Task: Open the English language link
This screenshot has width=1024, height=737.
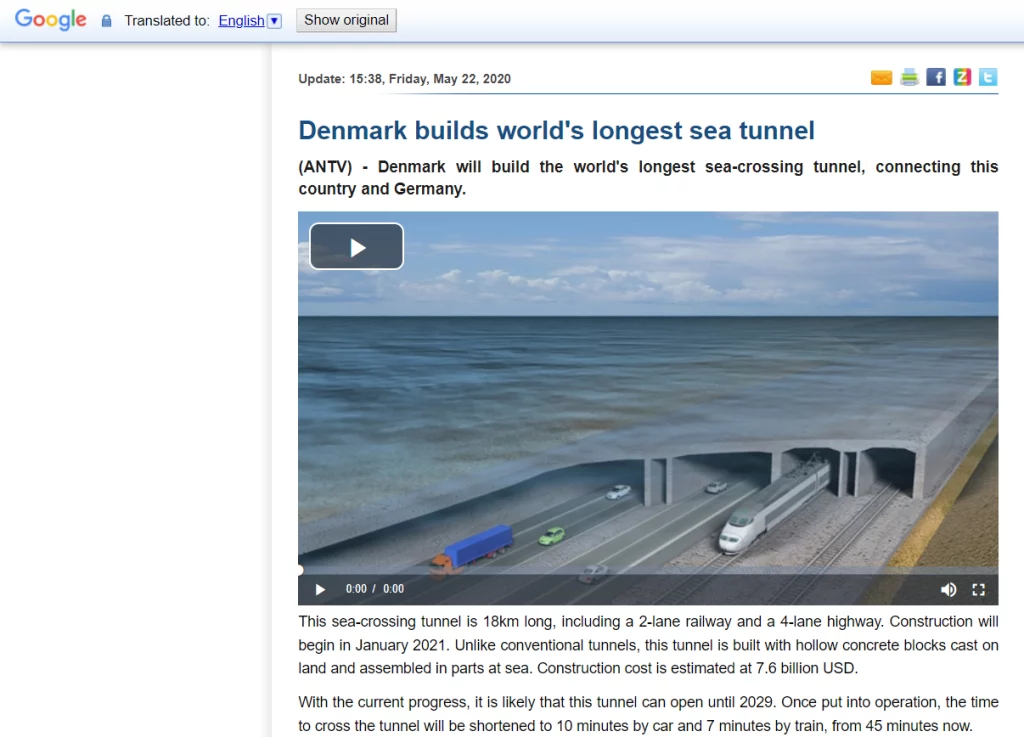Action: (241, 20)
